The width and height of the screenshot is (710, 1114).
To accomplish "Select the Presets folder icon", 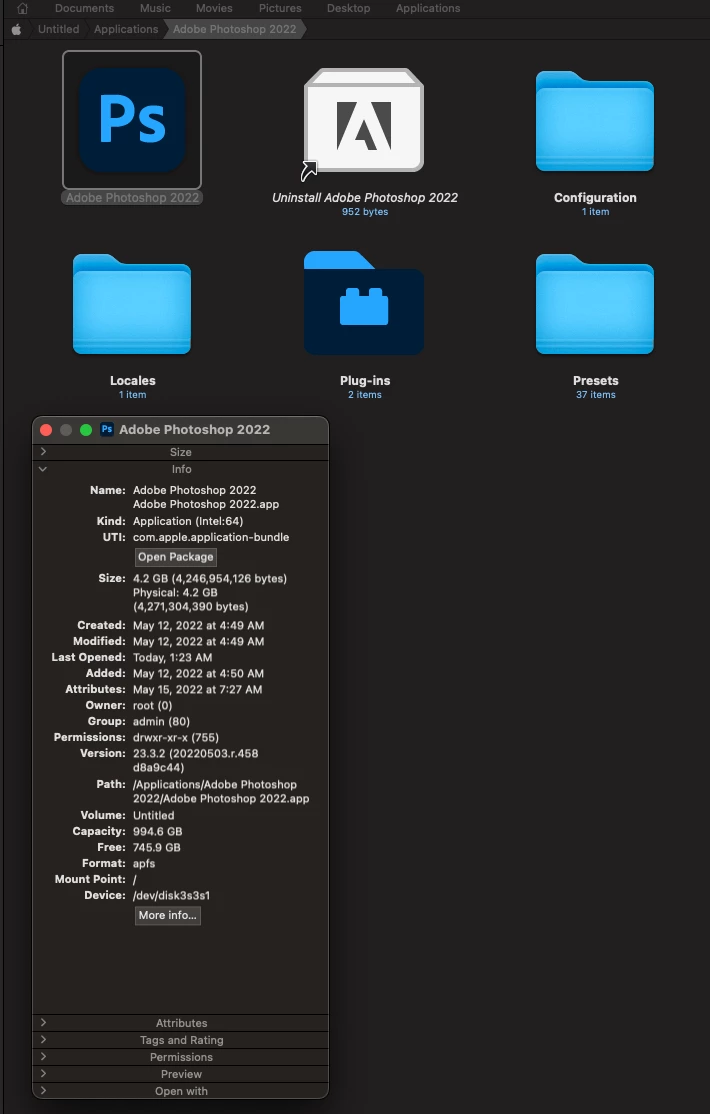I will click(595, 304).
